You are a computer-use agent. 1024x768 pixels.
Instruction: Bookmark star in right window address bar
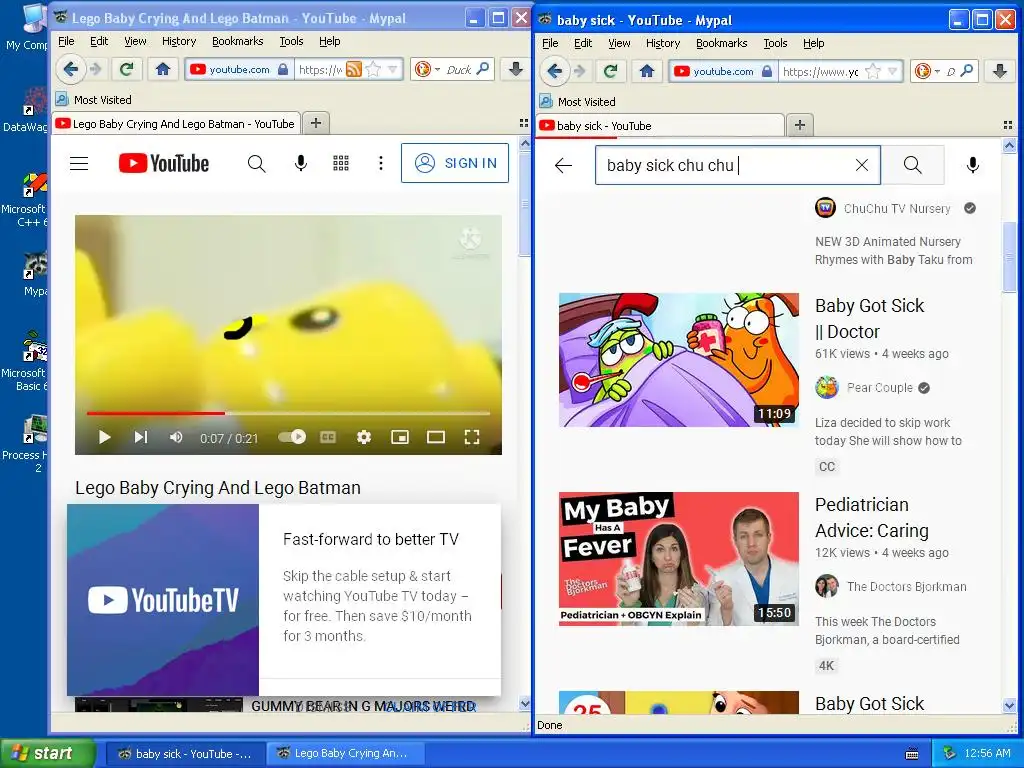click(872, 71)
